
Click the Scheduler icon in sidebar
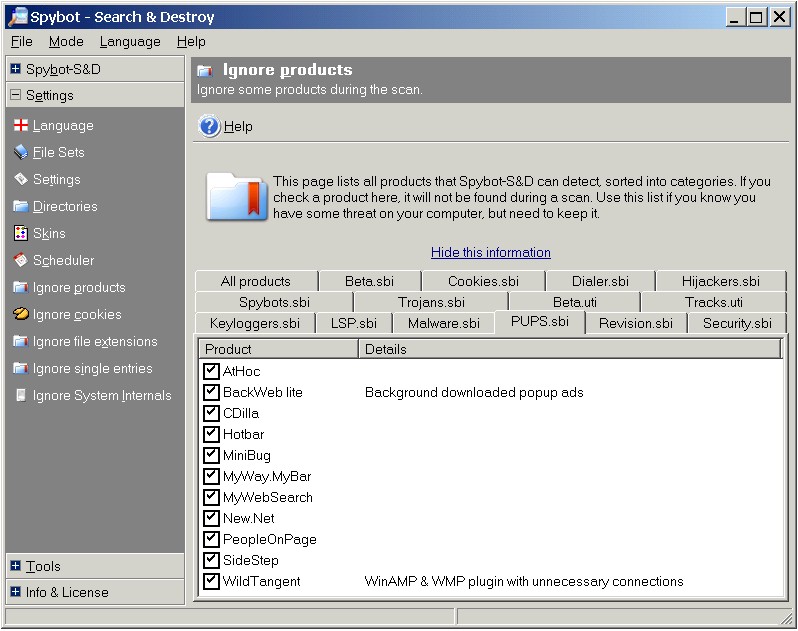click(20, 260)
